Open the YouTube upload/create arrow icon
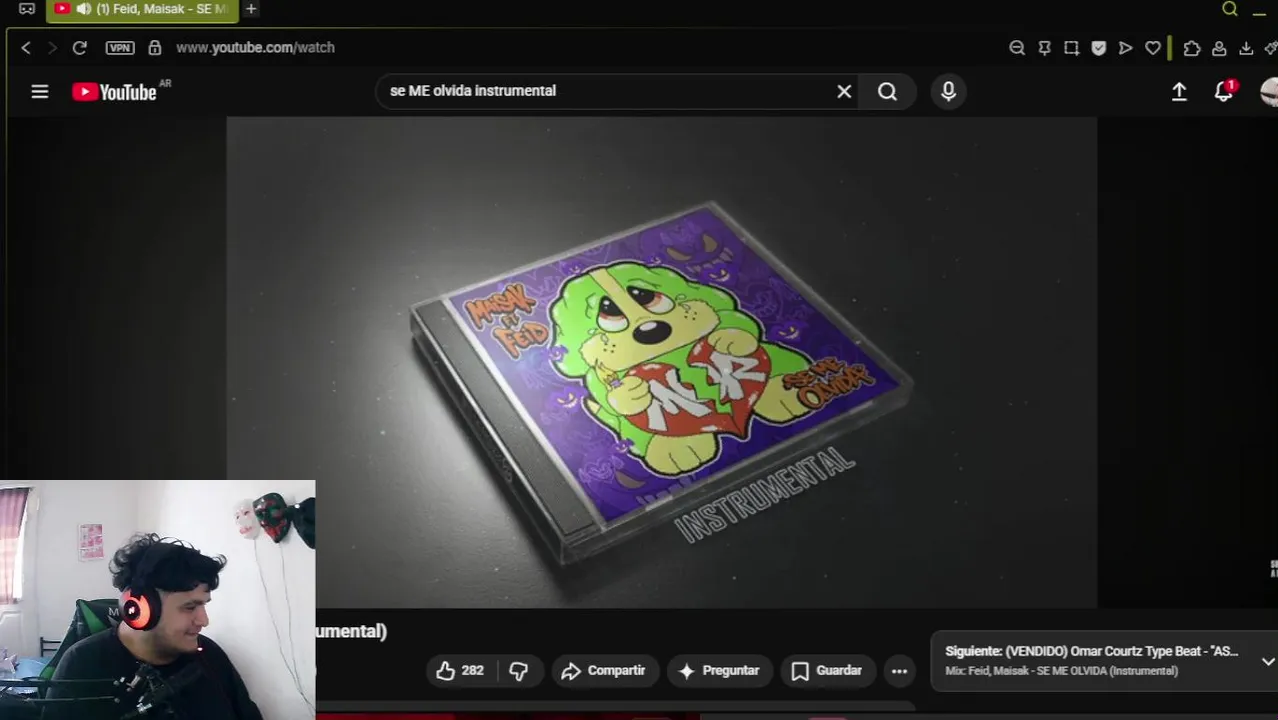This screenshot has height=720, width=1278. click(1179, 91)
